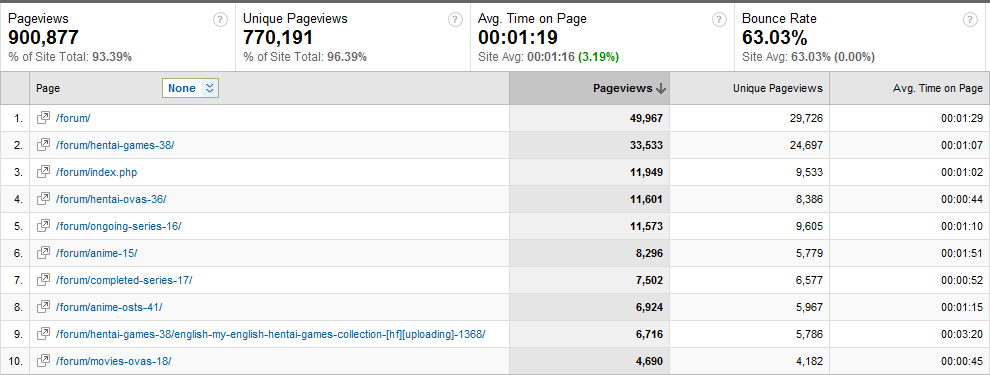
Task: Click external link icon for /forum/ongoing-series-16/
Action: [43, 225]
